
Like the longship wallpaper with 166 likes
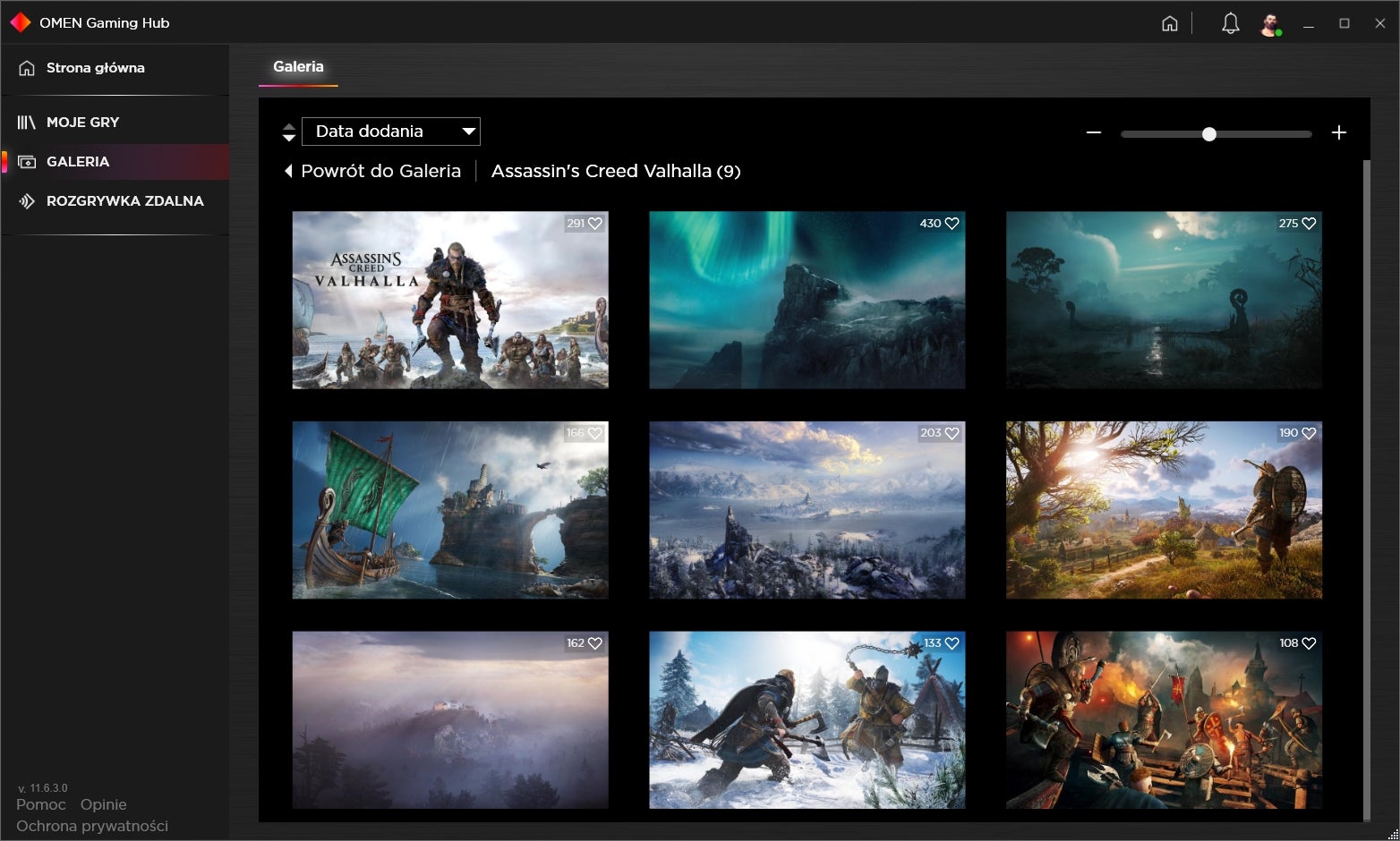[x=595, y=433]
